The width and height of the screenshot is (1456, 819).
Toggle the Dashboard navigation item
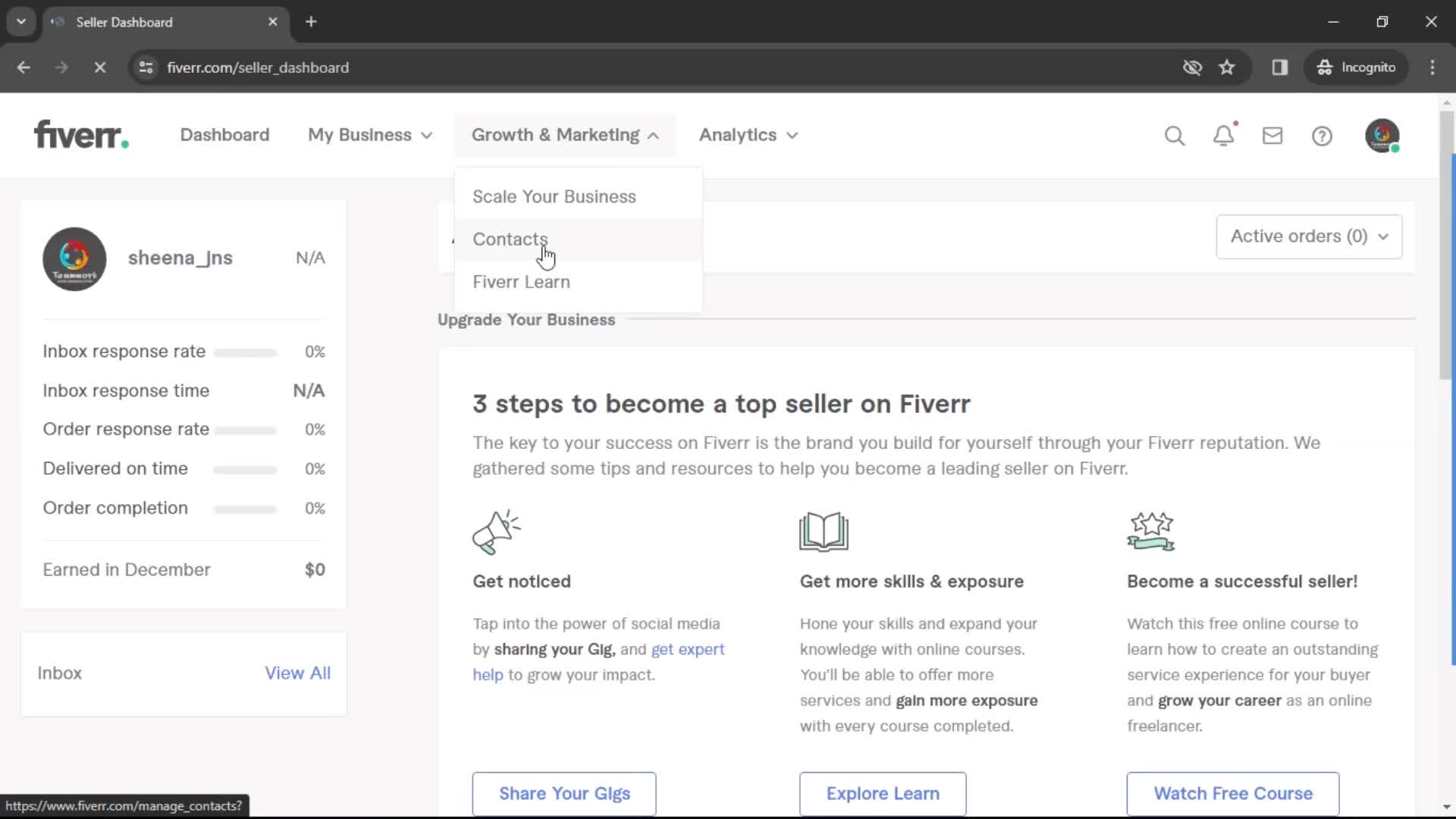pyautogui.click(x=225, y=134)
